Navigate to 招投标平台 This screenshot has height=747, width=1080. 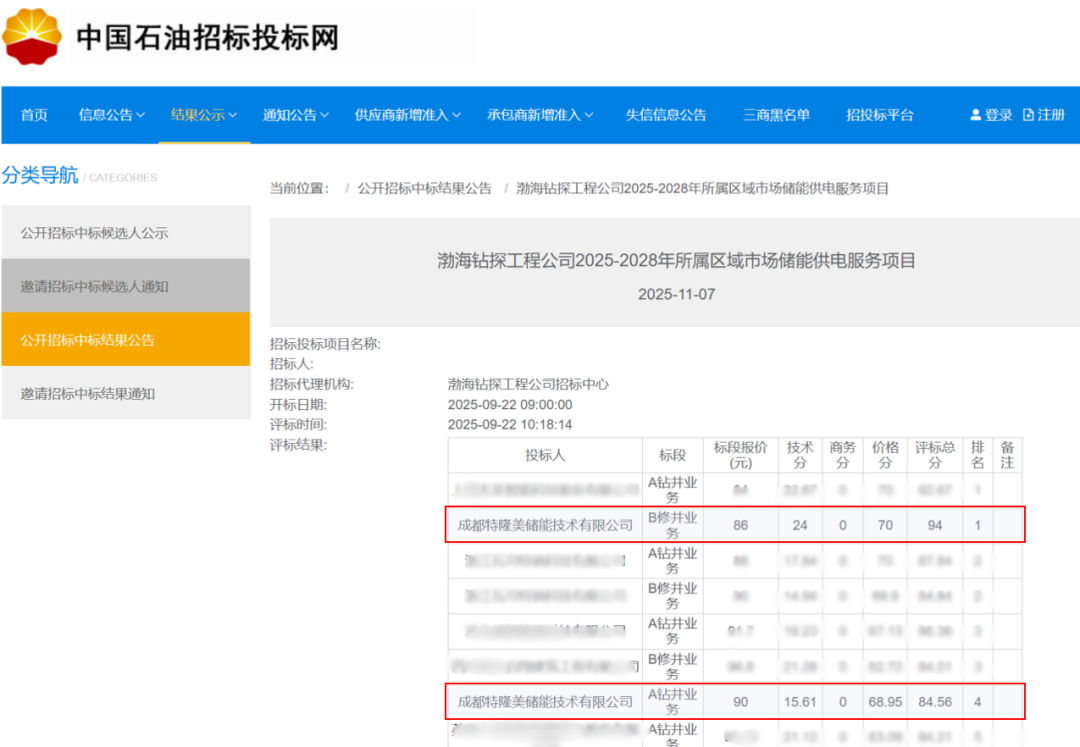click(x=880, y=115)
